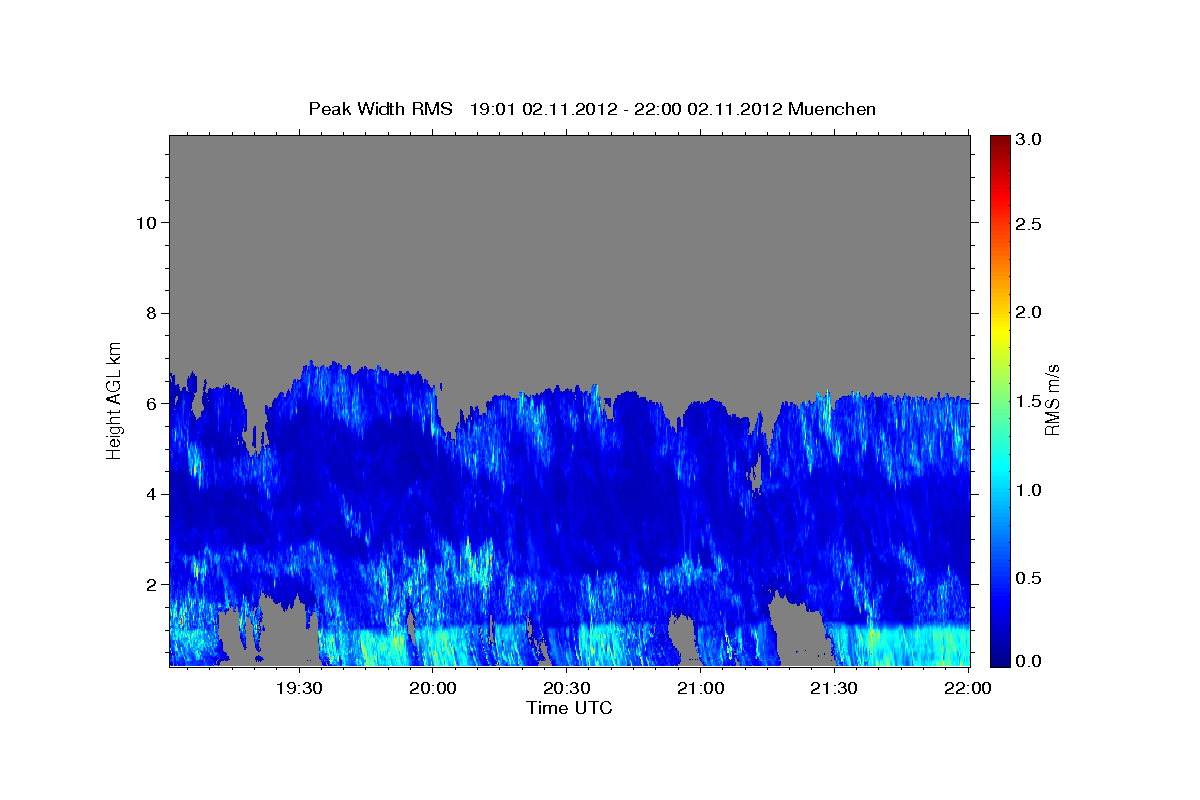The height and width of the screenshot is (800, 1200).
Task: Click the 20:00 time tick label
Action: point(433,689)
